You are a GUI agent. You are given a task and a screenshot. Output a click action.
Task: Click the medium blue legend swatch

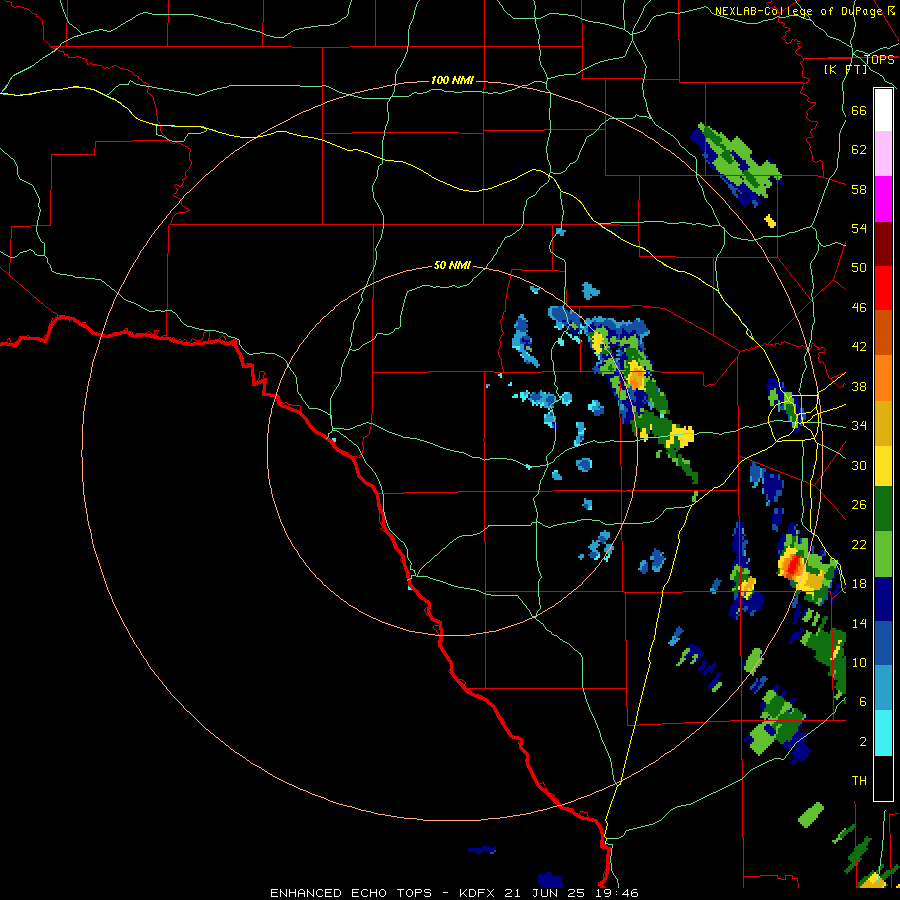coord(883,643)
